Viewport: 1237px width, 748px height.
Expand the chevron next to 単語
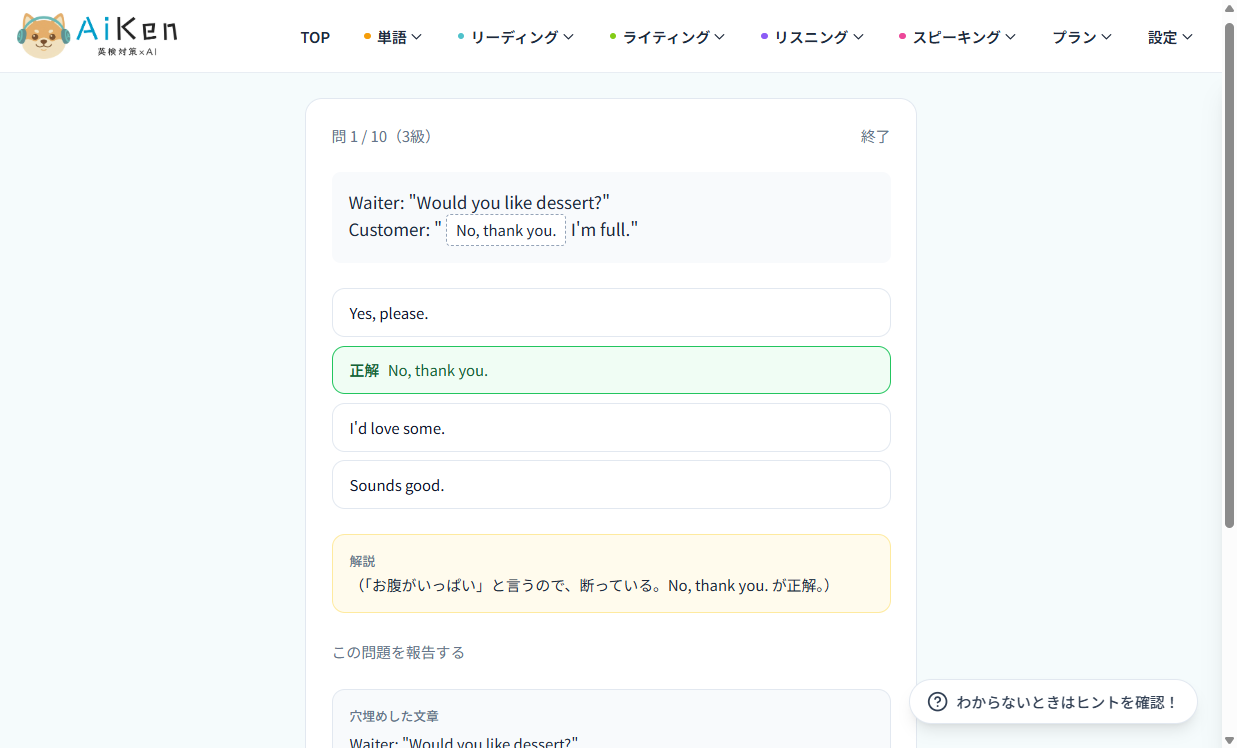(x=416, y=37)
